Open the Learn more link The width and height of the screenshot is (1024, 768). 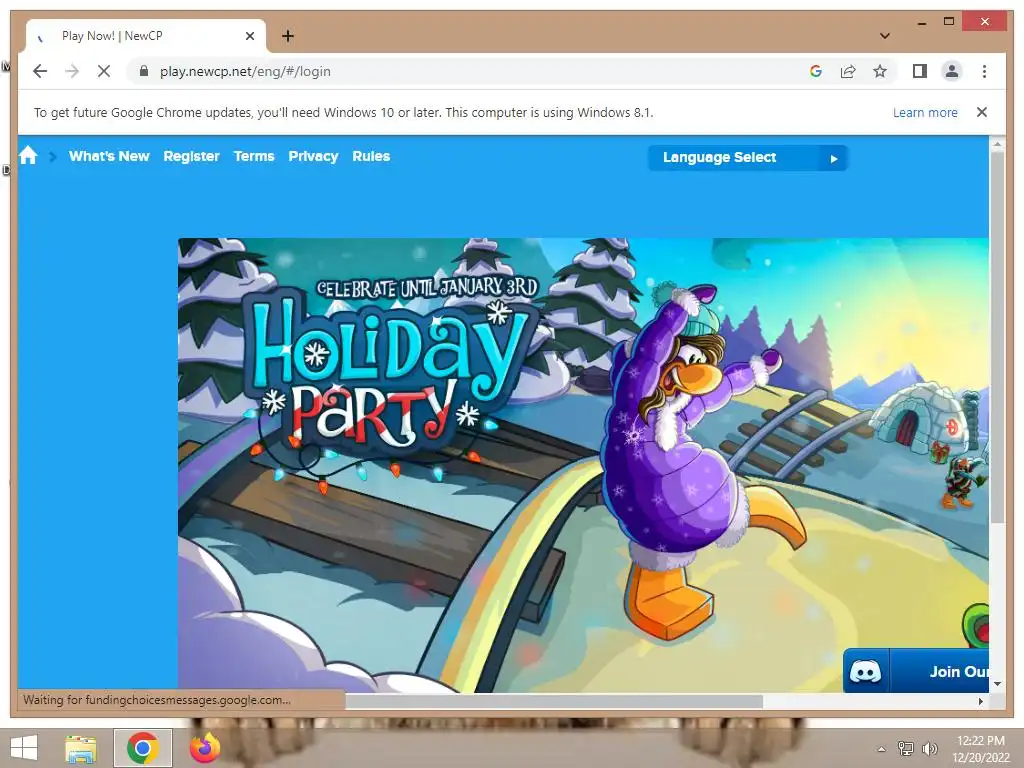click(925, 112)
